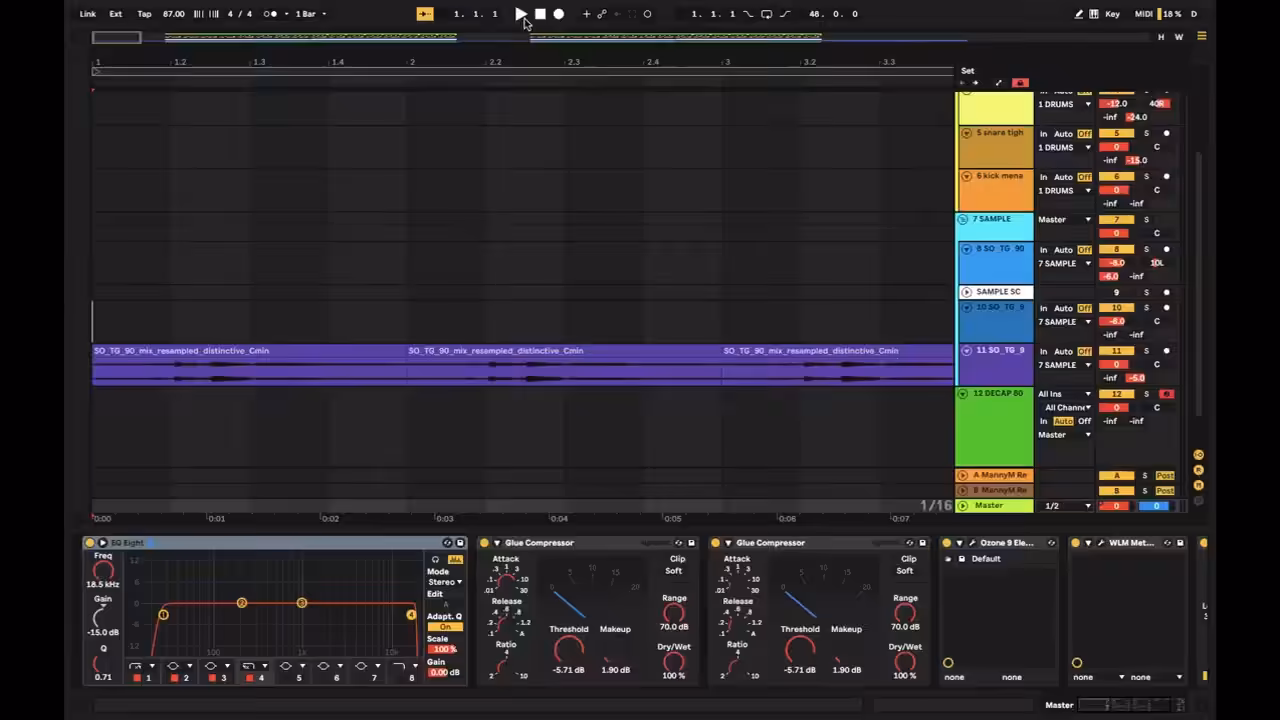Click the Arrangement Record button
Screen dimensions: 1280x720
coord(559,14)
